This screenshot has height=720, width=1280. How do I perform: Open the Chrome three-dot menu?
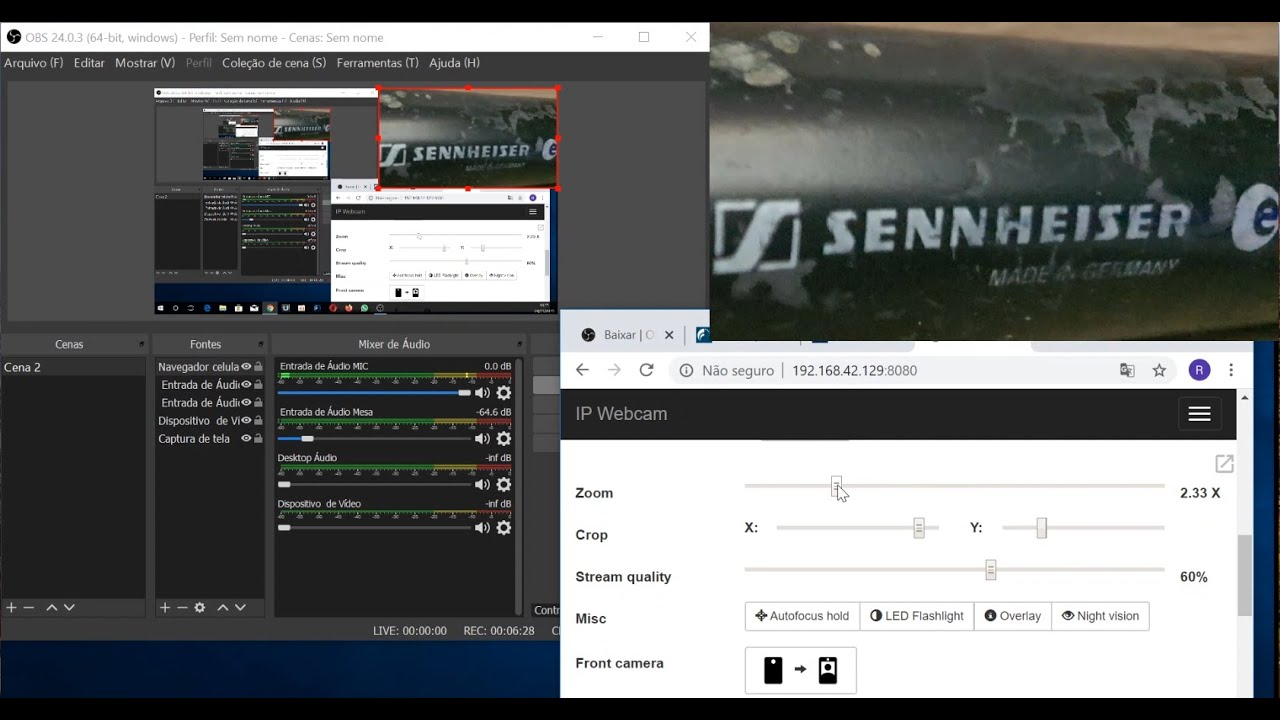[1231, 370]
